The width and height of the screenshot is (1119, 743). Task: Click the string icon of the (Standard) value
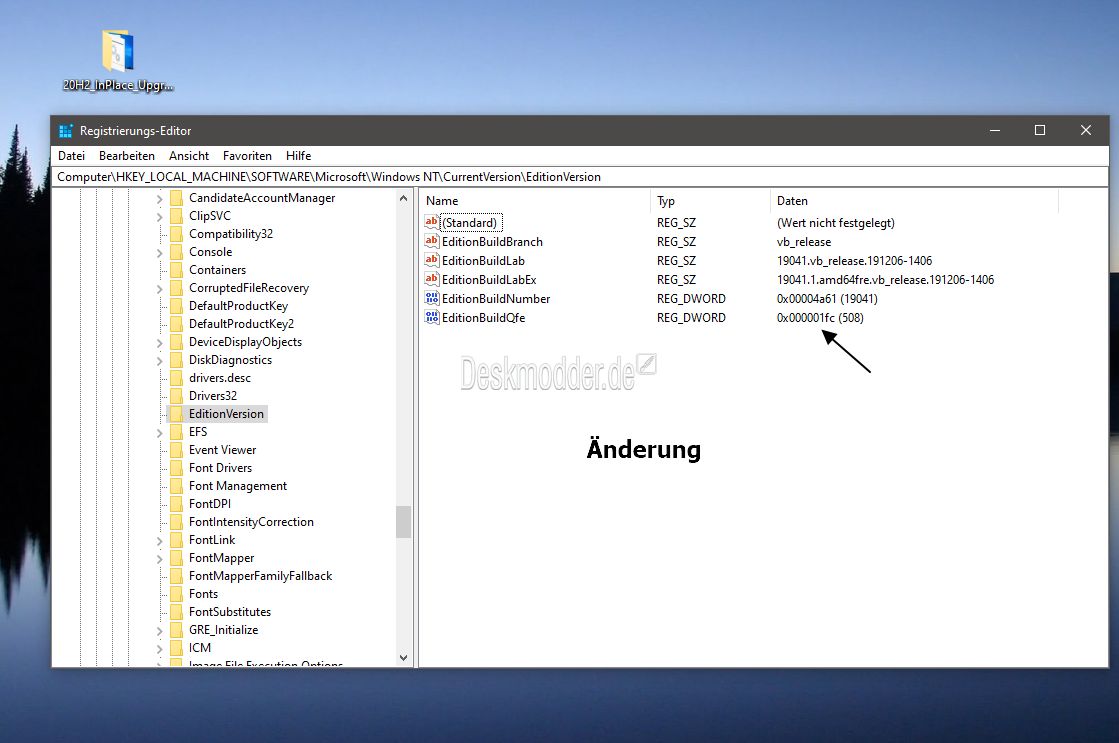coord(432,222)
